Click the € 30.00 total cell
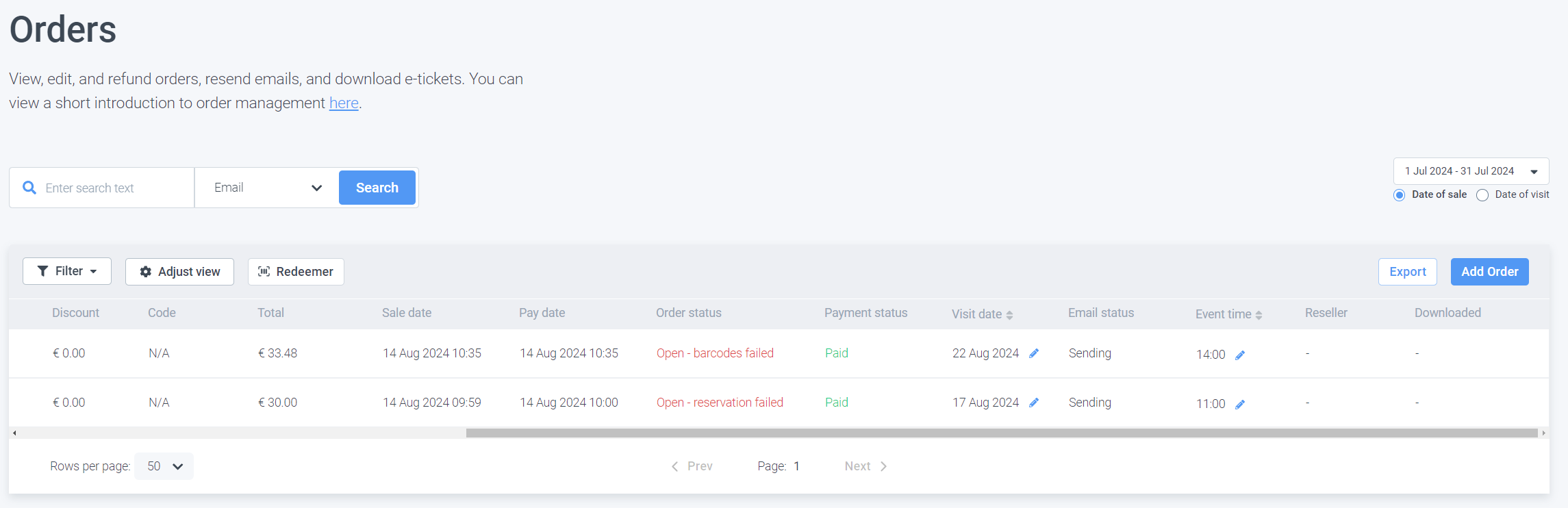 (277, 403)
